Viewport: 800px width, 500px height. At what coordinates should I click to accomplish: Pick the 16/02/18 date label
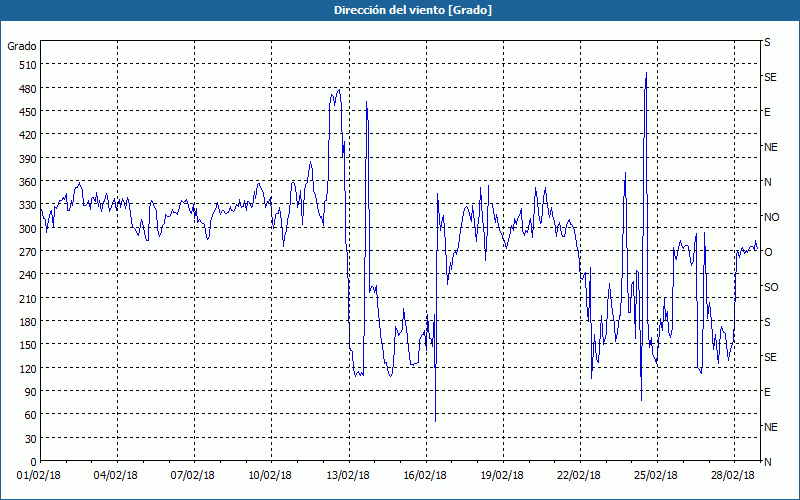[x=425, y=476]
